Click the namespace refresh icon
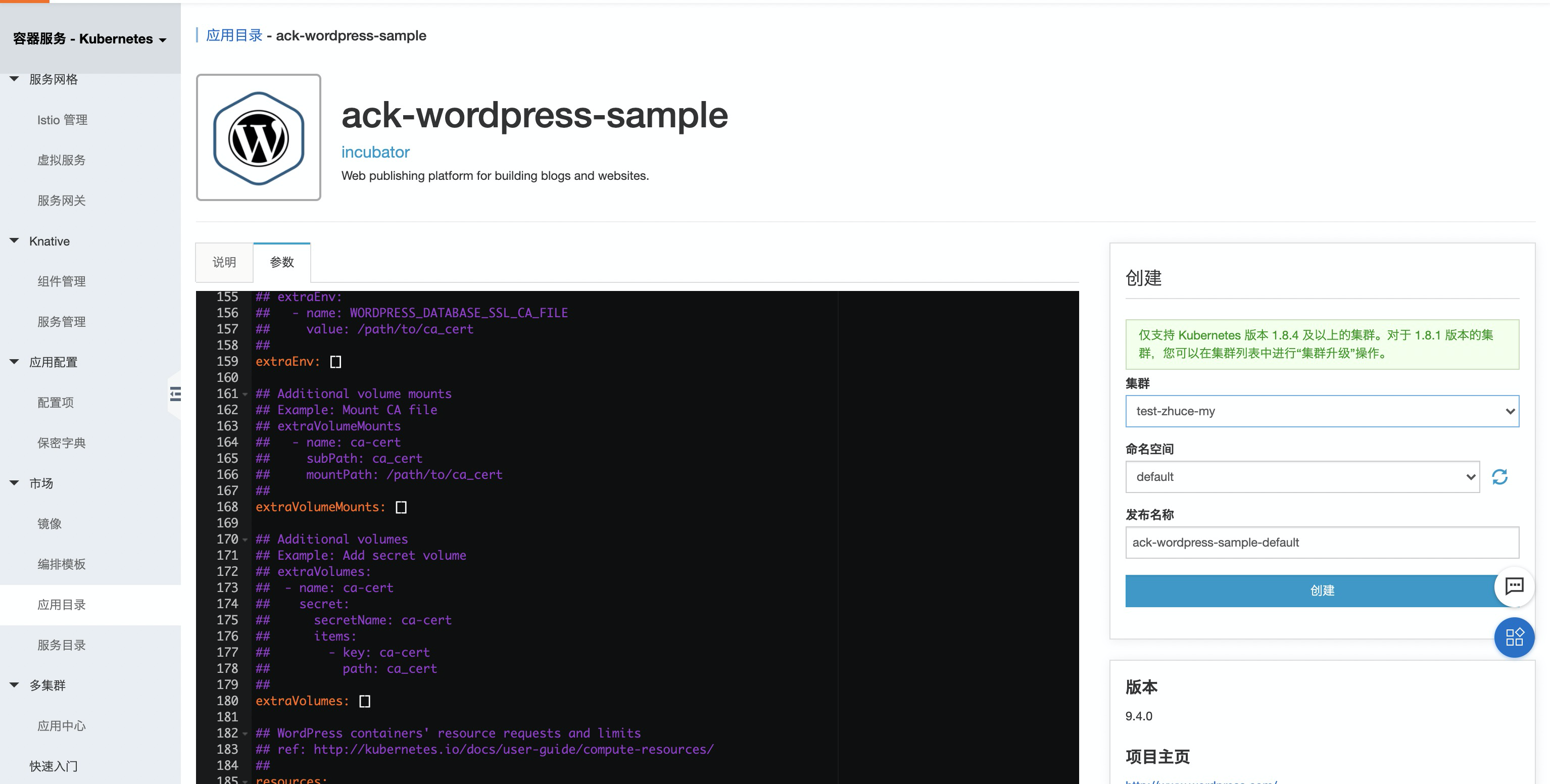Screen dimensions: 1550x784 coord(1499,477)
